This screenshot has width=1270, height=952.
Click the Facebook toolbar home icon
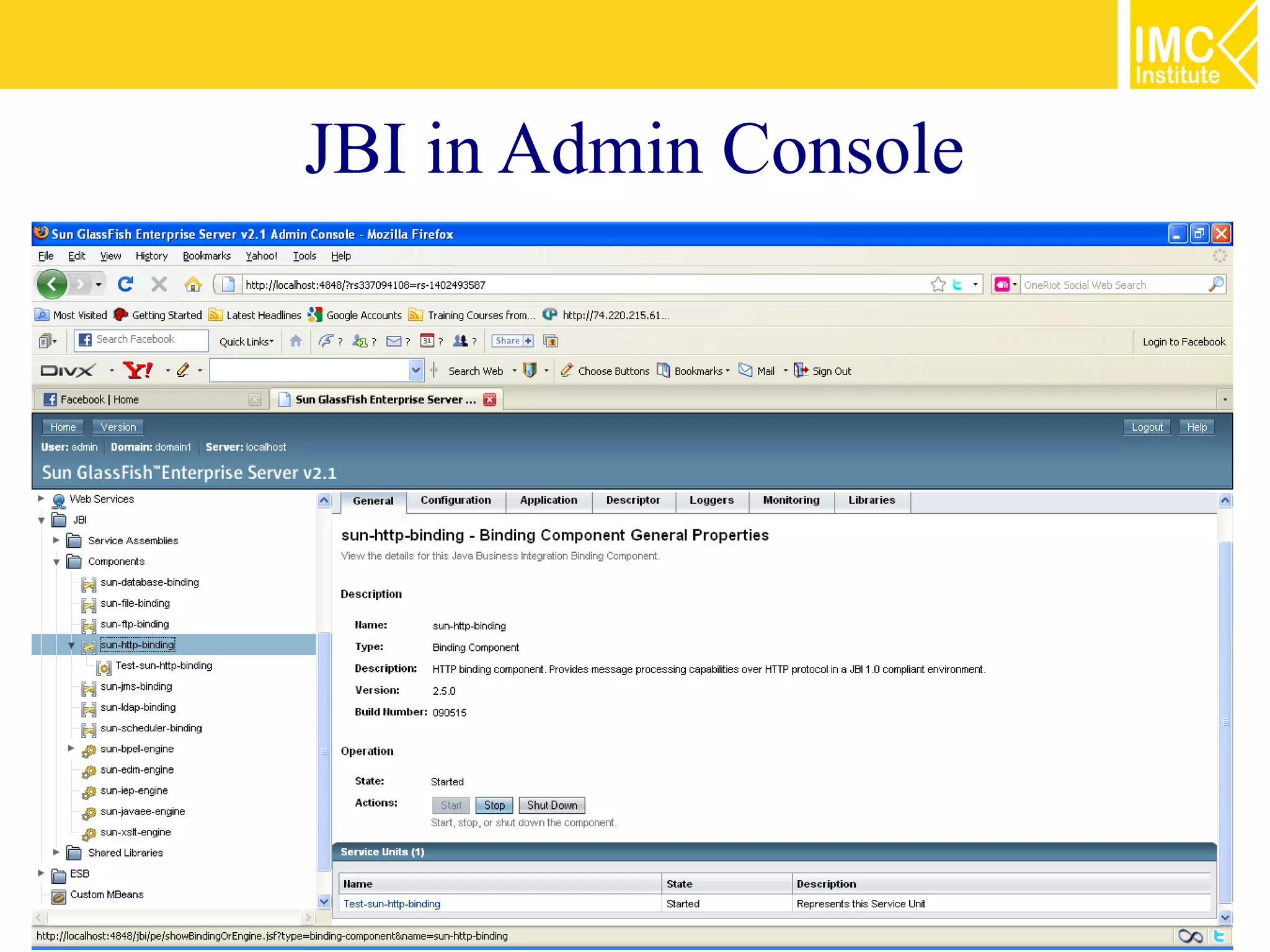(x=296, y=341)
